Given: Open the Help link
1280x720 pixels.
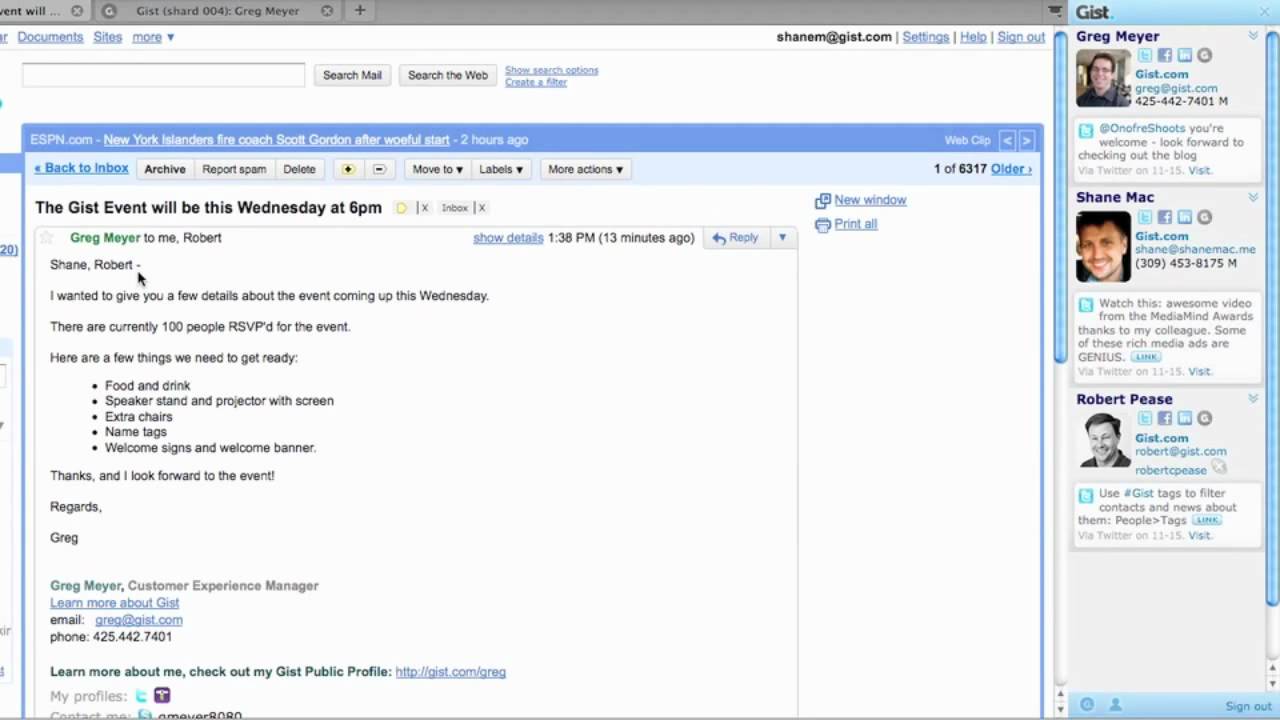Looking at the screenshot, I should tap(973, 37).
